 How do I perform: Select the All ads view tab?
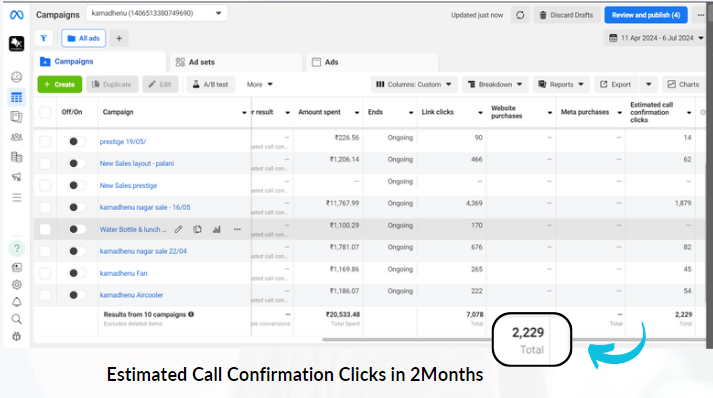pos(84,38)
